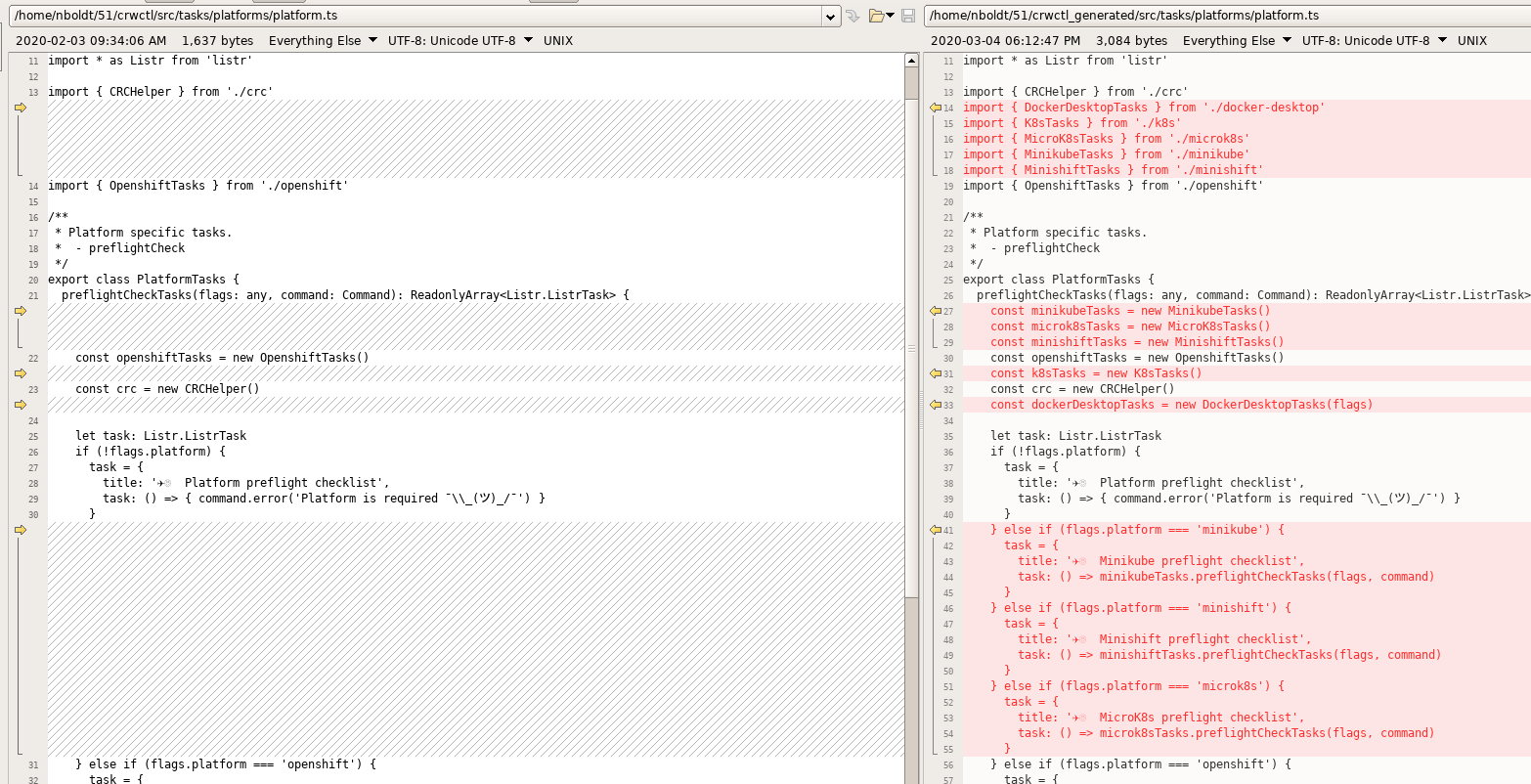The width and height of the screenshot is (1531, 784).
Task: Click left yellow arrow below line 22
Action: point(21,373)
